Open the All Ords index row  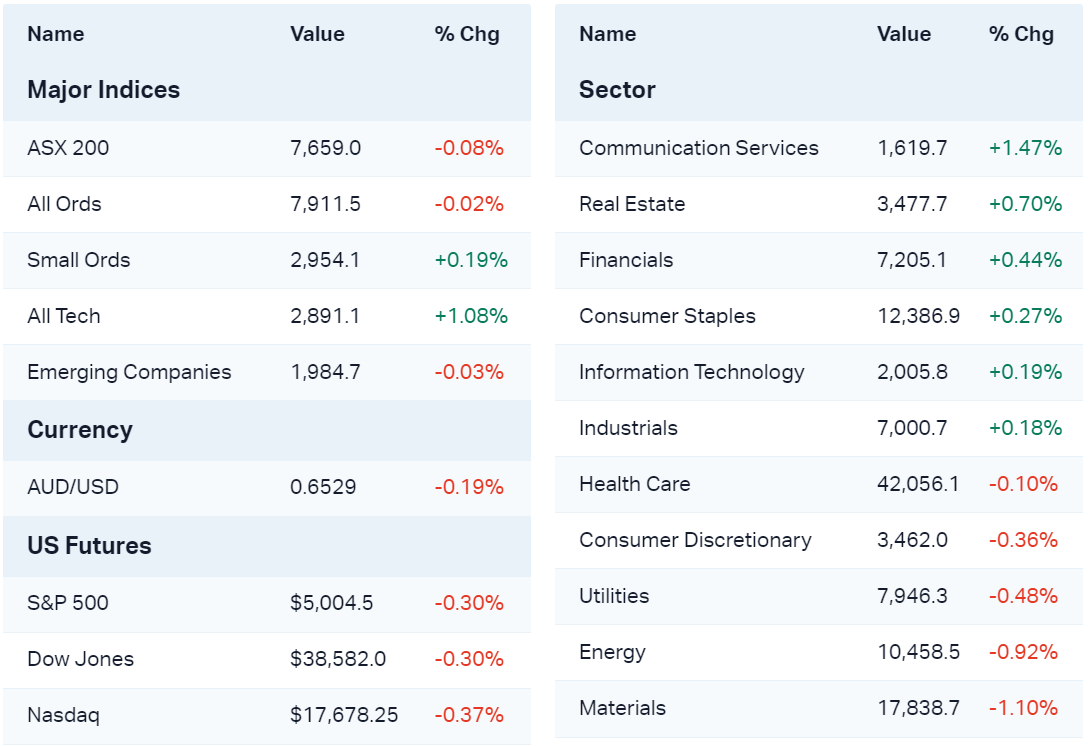(64, 204)
